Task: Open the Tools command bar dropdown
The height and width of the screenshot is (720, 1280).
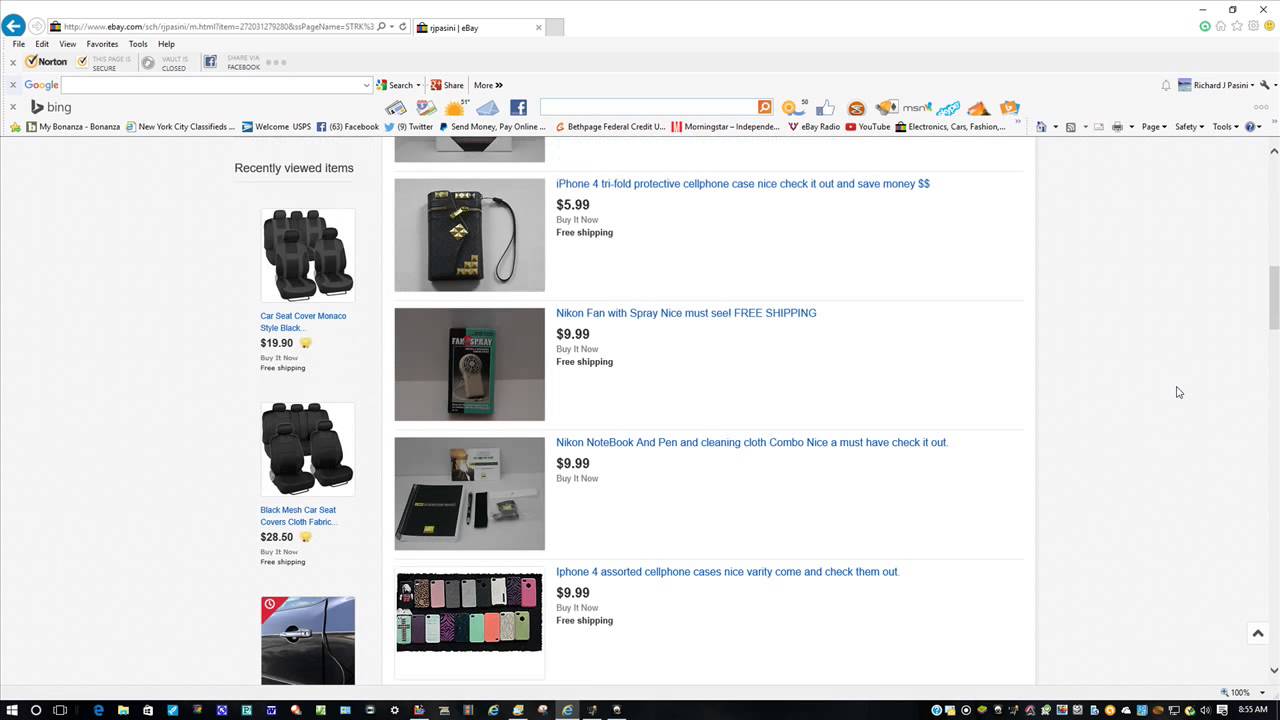Action: (1225, 127)
